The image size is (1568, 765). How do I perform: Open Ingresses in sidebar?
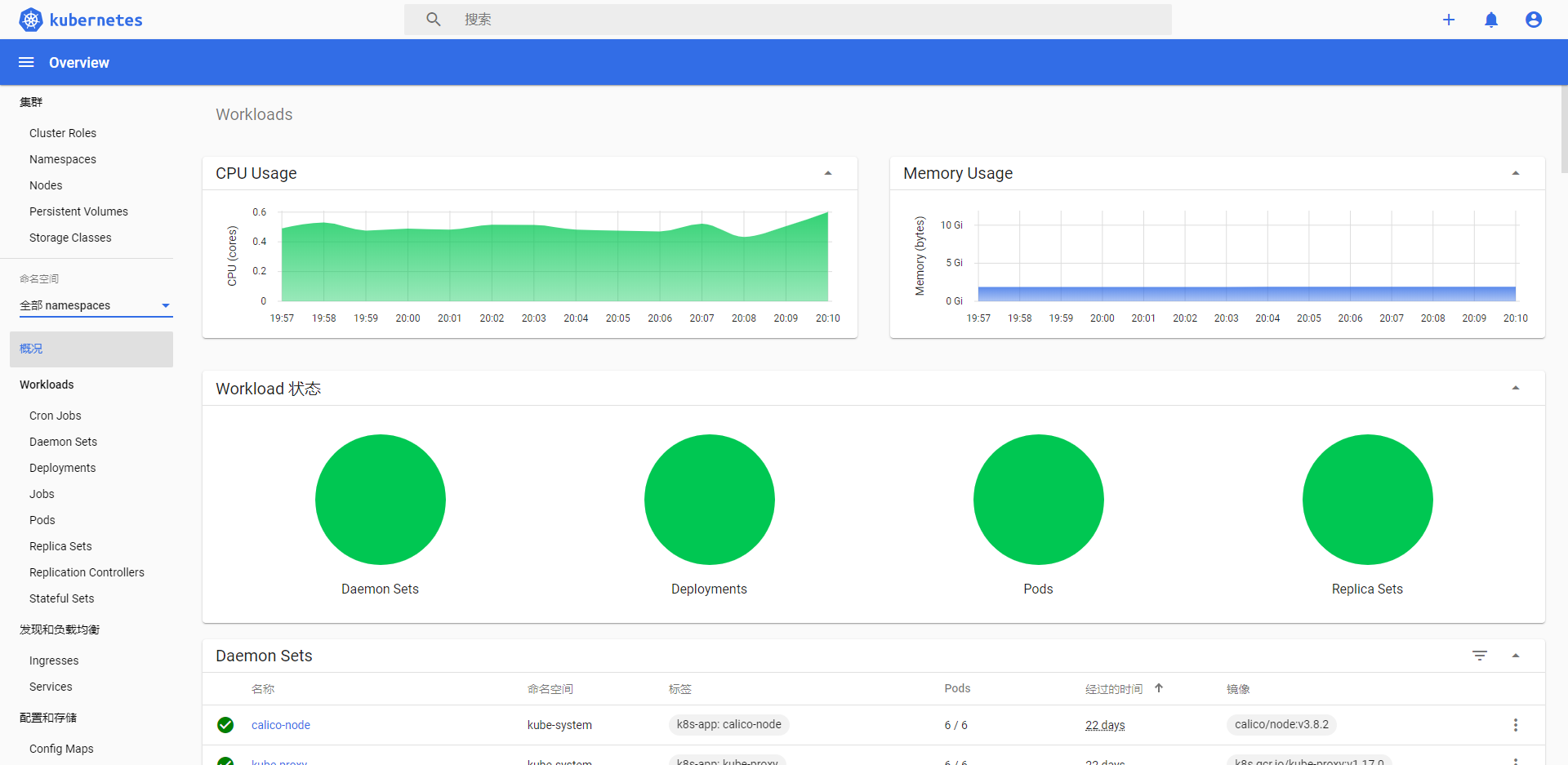pos(54,660)
